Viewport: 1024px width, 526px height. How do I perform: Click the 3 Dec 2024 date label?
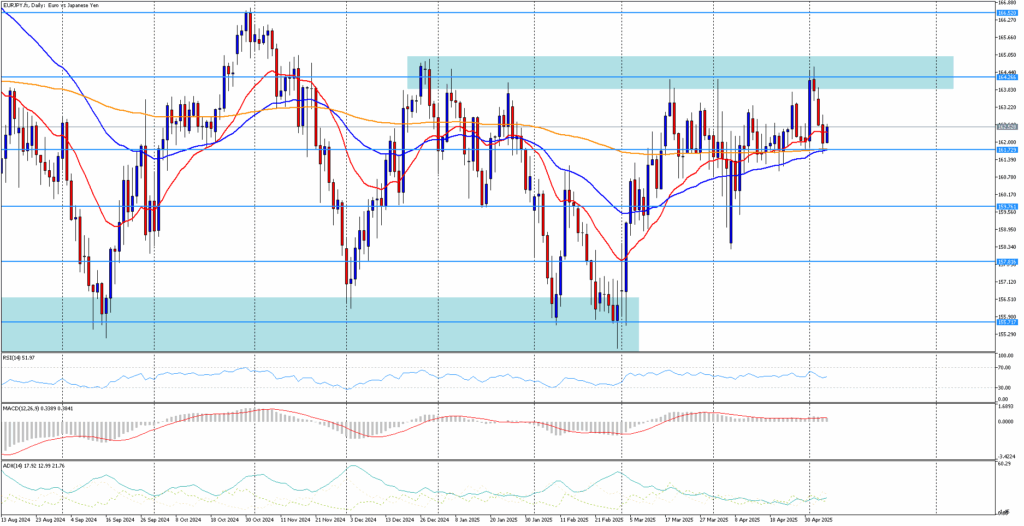coord(363,520)
